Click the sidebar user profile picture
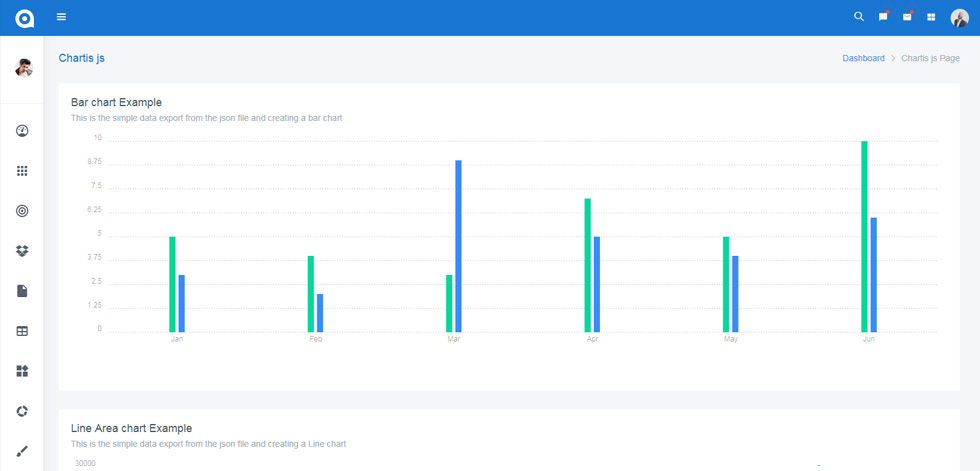 click(24, 67)
